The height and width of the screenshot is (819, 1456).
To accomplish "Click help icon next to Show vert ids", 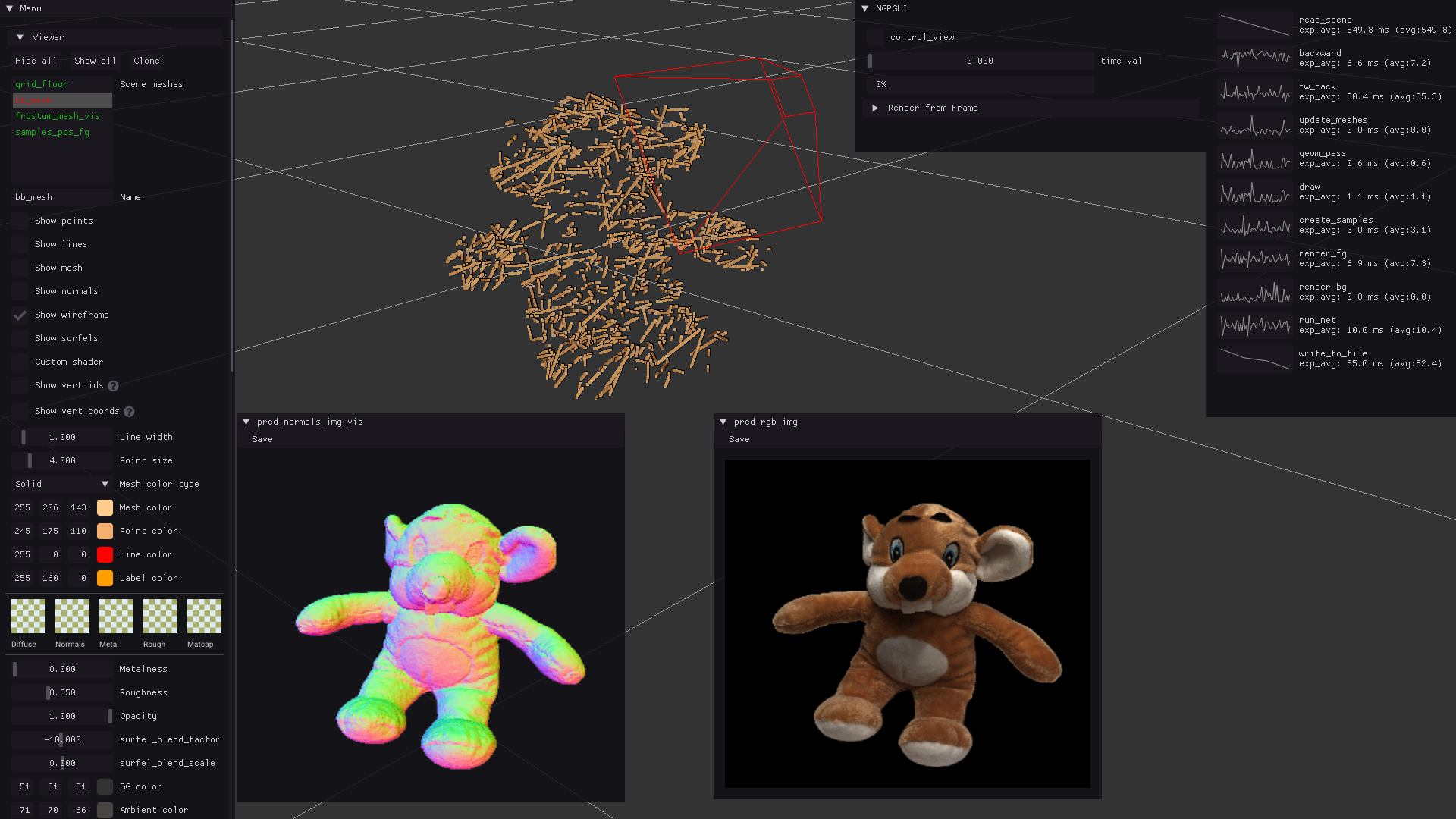I will (113, 386).
